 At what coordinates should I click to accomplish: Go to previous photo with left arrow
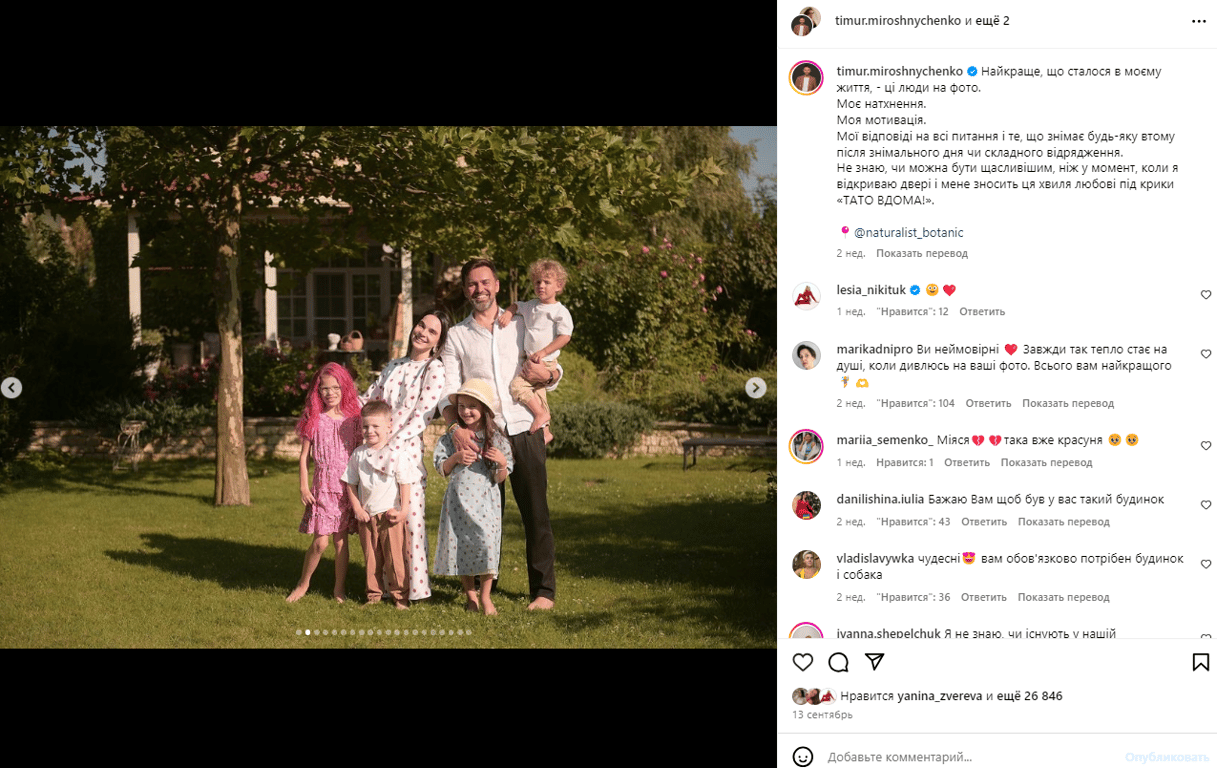pyautogui.click(x=11, y=387)
